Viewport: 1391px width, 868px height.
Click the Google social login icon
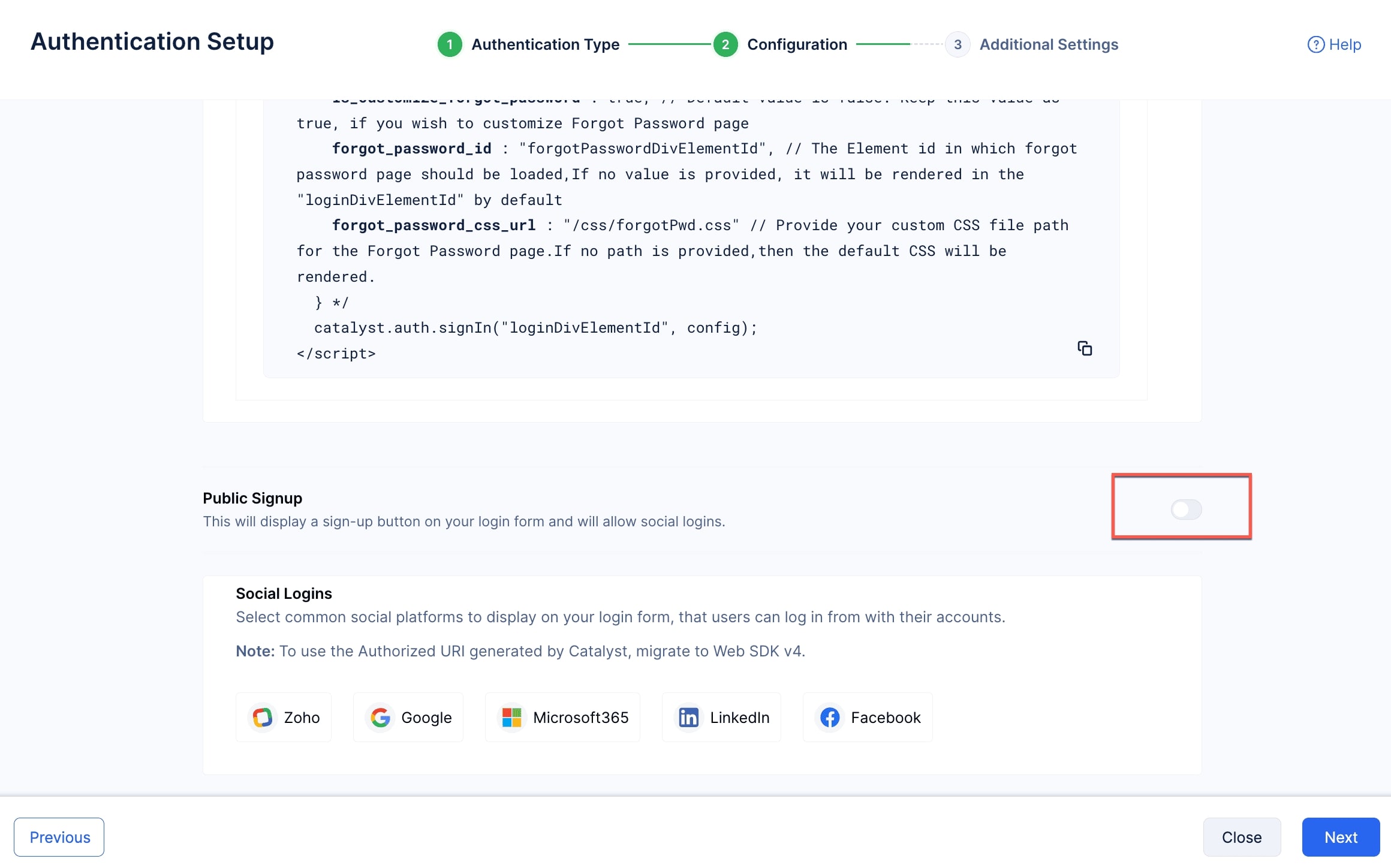(x=381, y=717)
